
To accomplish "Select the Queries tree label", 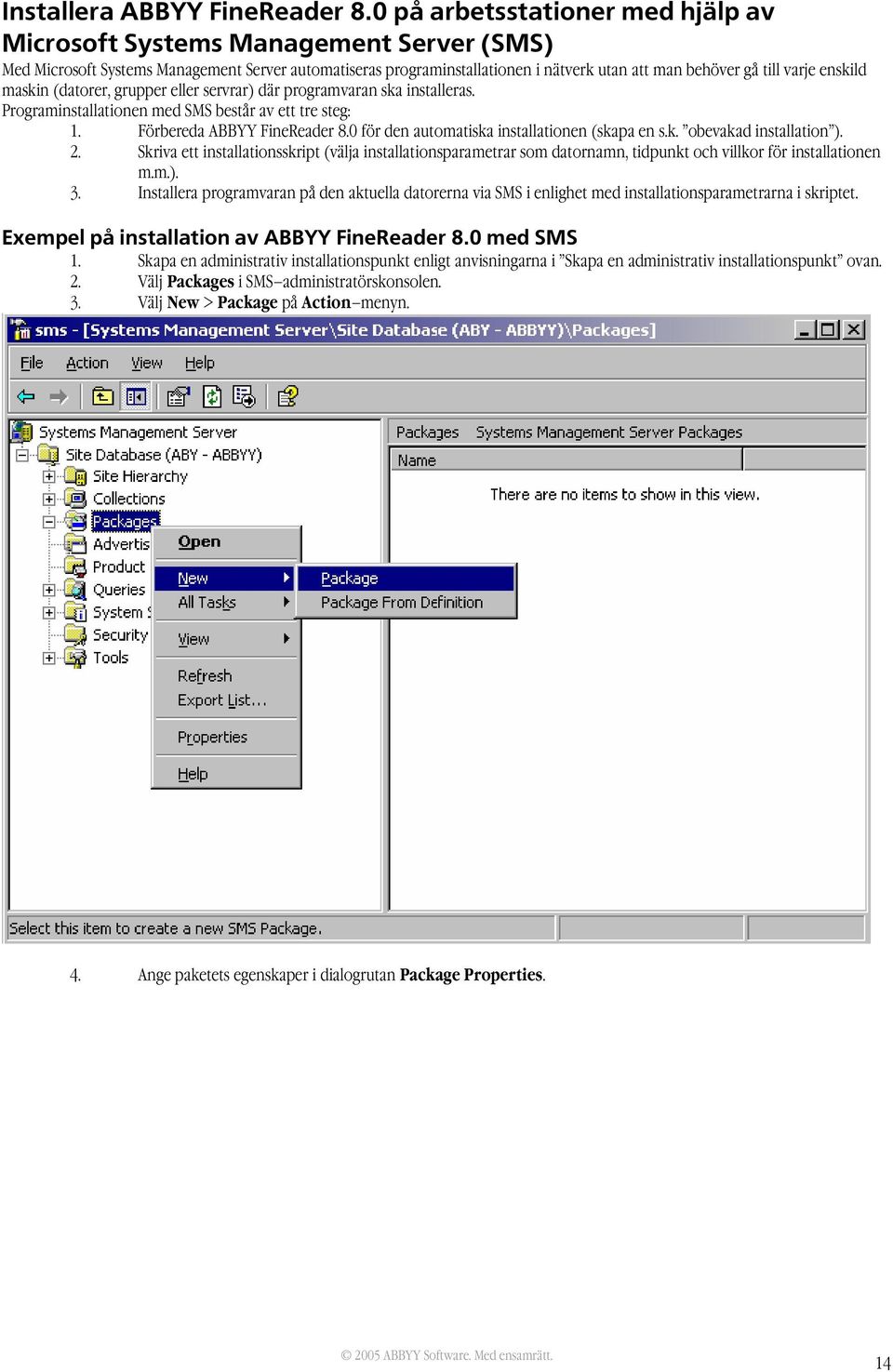I will (119, 590).
